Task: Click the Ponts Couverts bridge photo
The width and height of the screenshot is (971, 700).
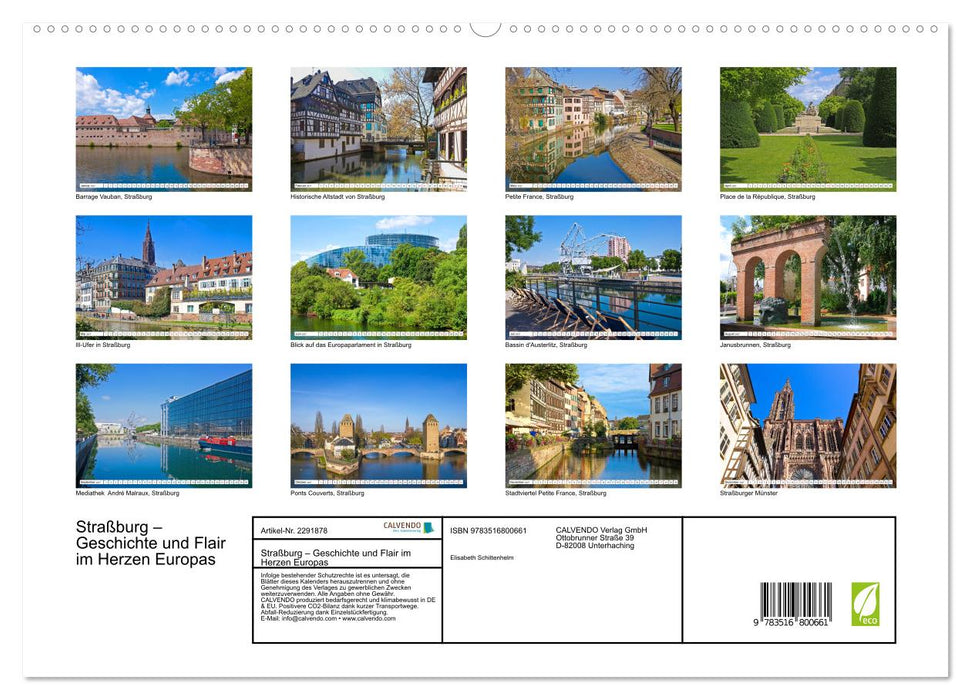Action: 378,426
